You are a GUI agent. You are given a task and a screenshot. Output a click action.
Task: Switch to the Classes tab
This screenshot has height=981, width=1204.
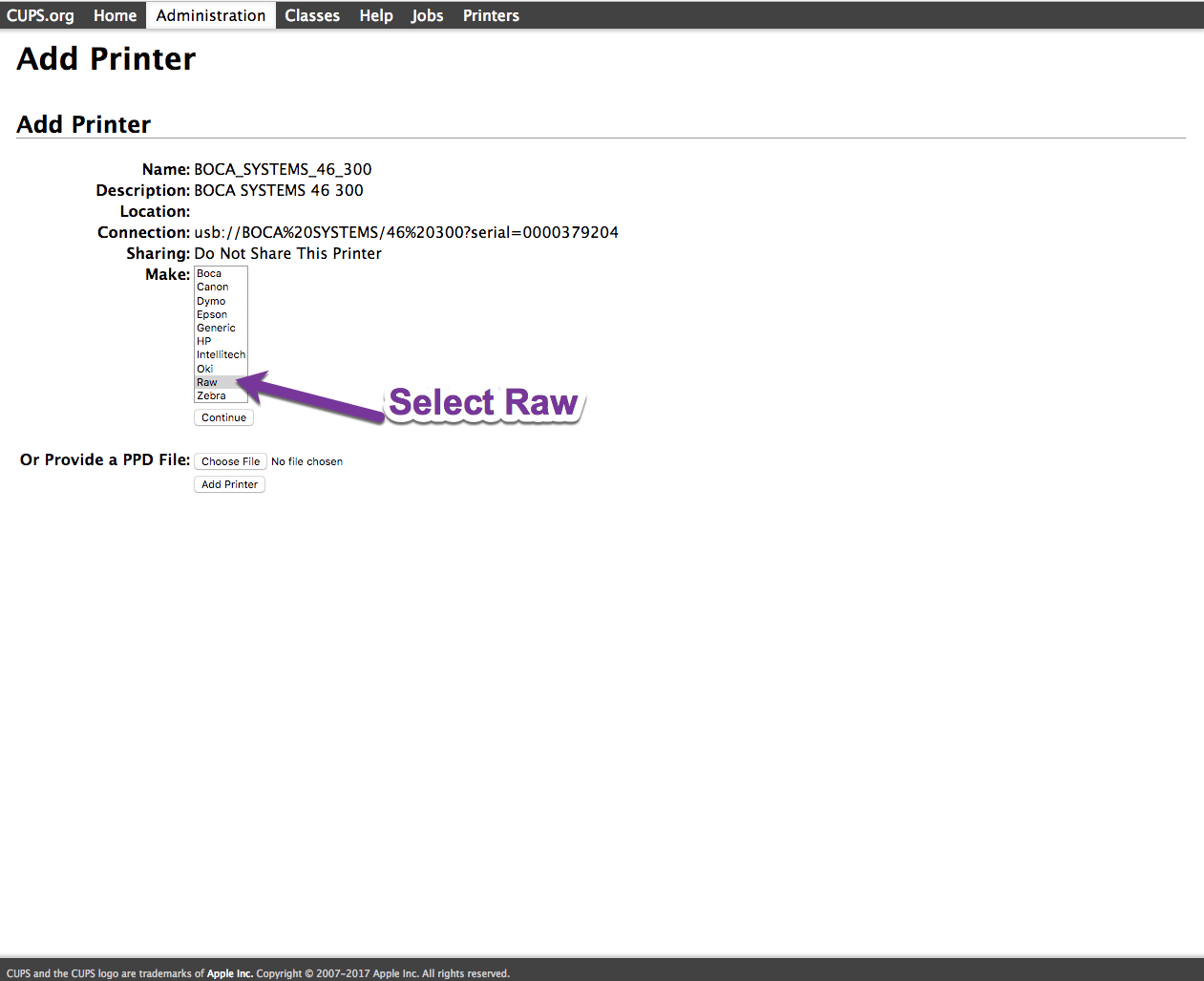pos(312,15)
